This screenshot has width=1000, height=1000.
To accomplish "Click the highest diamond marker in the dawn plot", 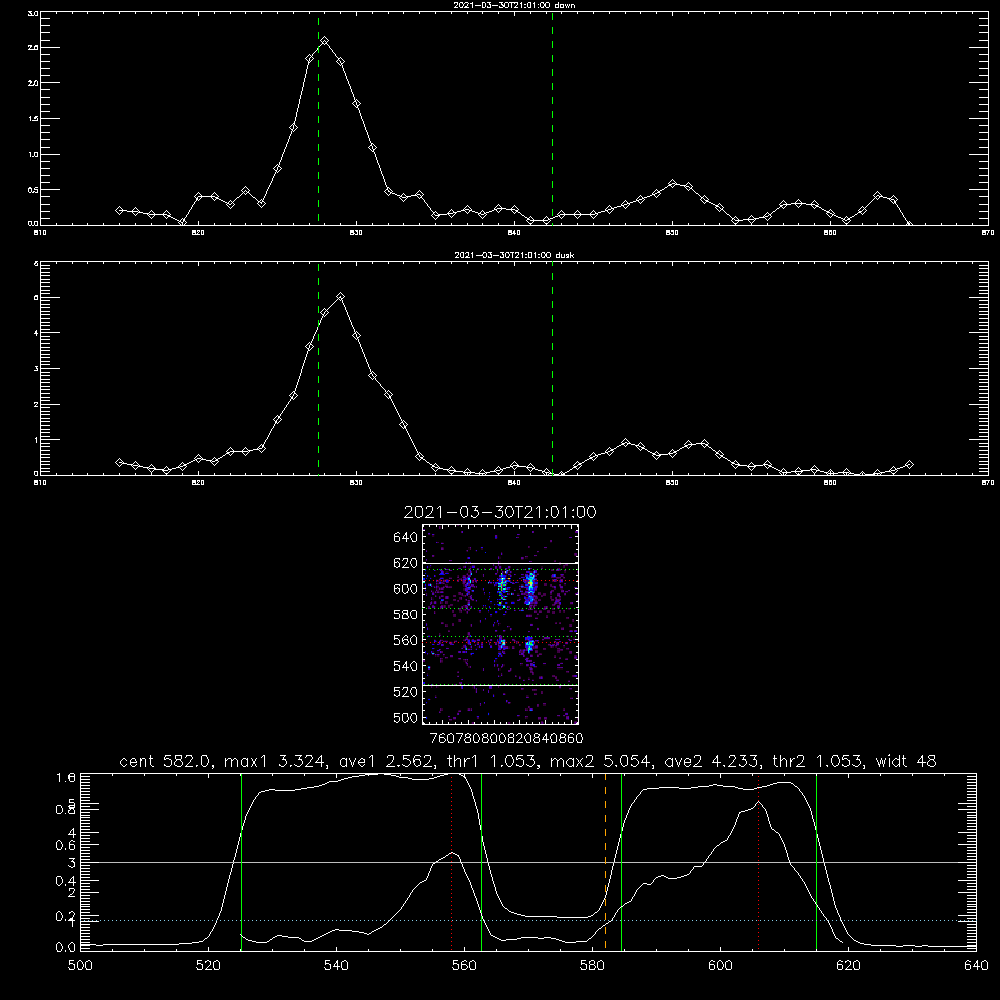I will point(325,41).
